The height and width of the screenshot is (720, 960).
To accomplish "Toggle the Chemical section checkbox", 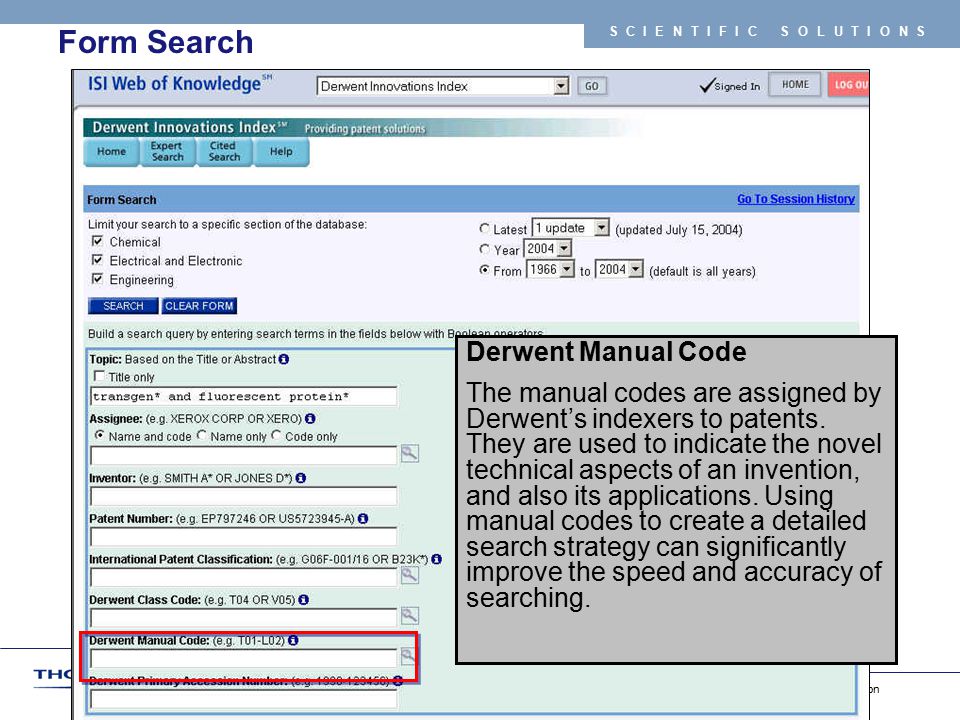I will tap(97, 241).
